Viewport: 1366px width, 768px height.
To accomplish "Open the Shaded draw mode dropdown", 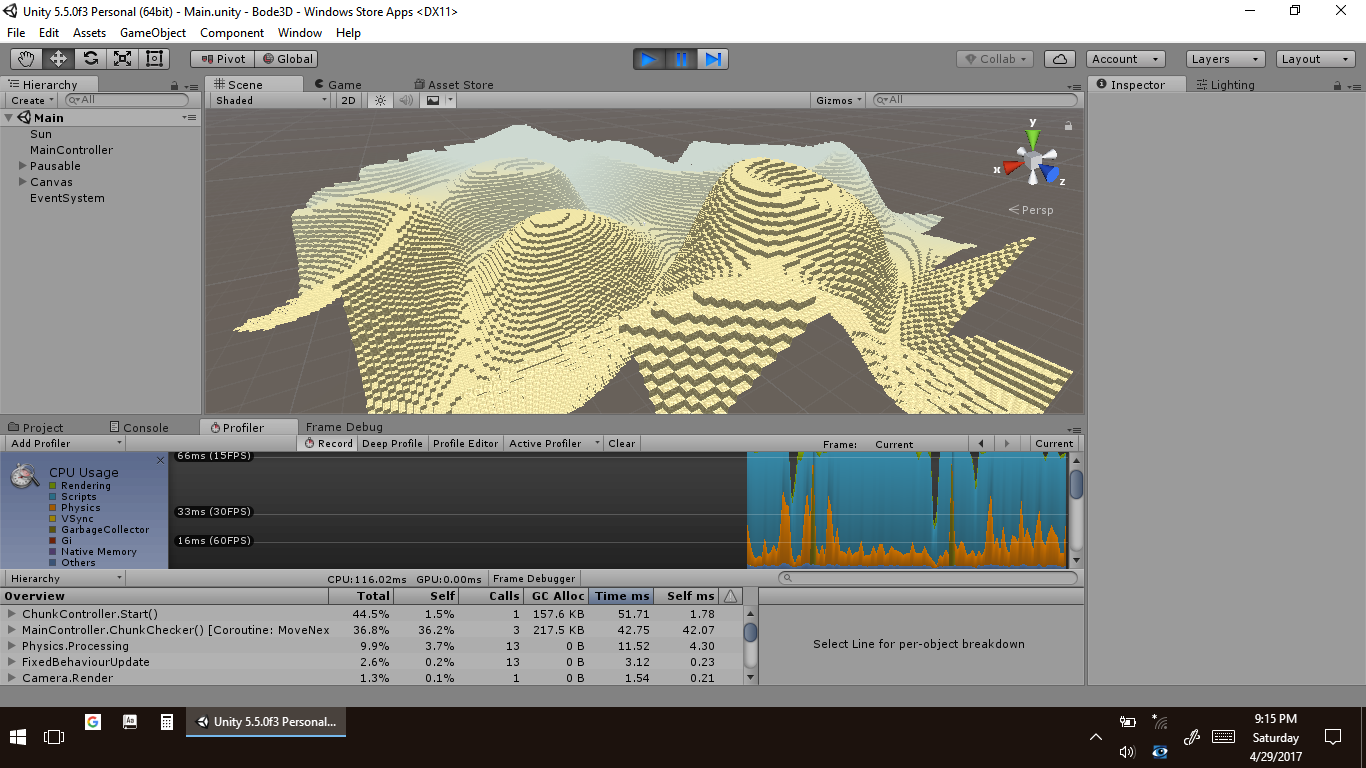I will pos(270,100).
